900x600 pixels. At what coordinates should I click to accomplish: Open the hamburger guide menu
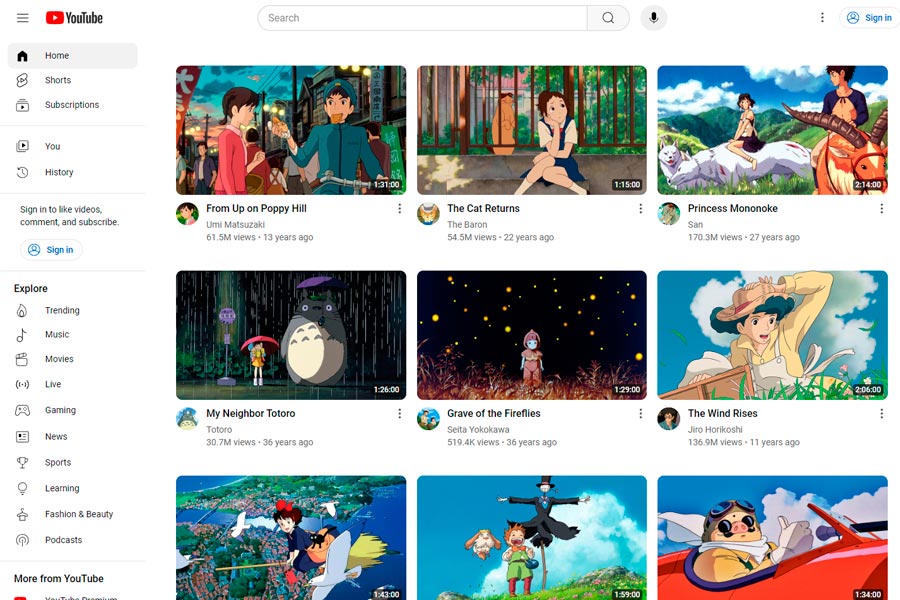tap(22, 18)
